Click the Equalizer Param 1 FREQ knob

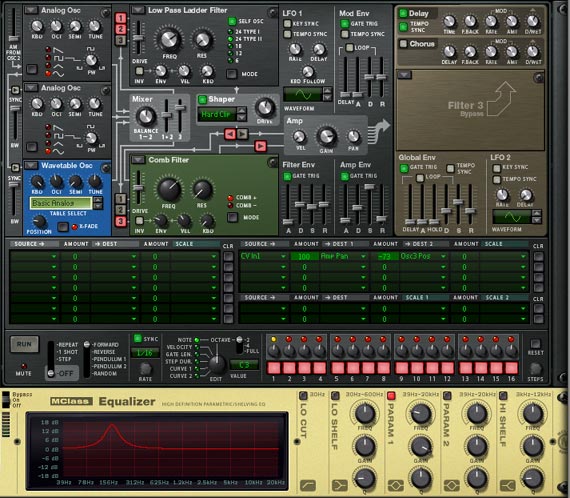[x=421, y=414]
